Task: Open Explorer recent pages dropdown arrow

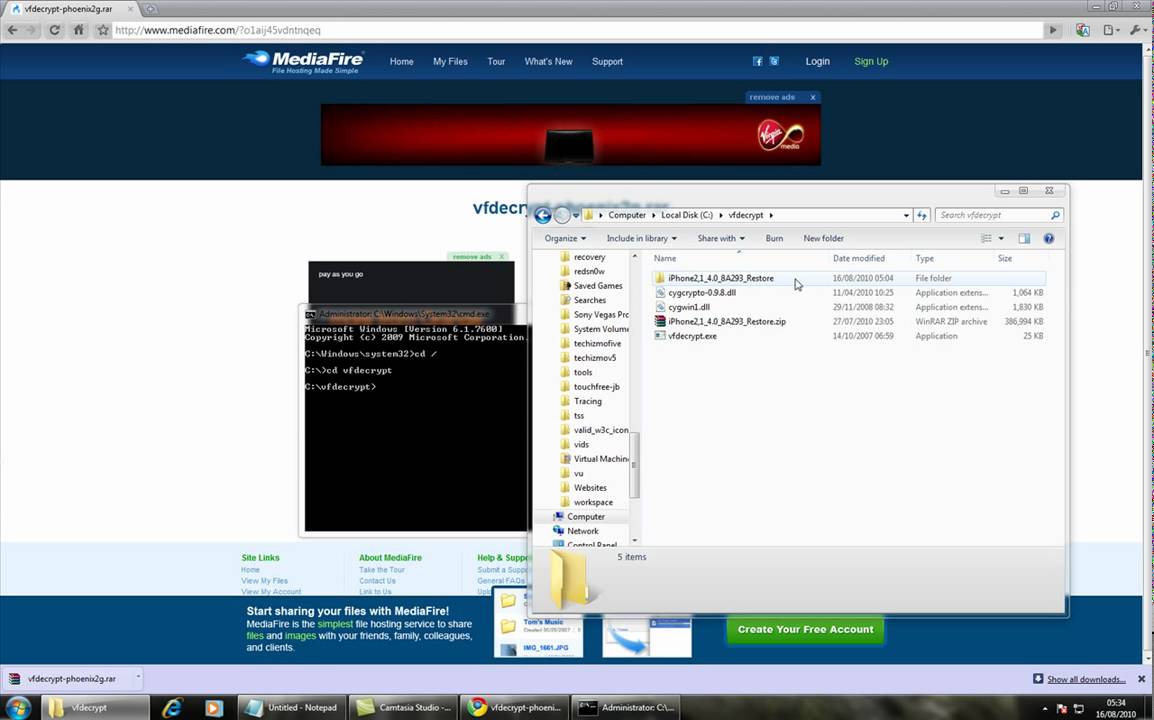Action: pyautogui.click(x=576, y=216)
